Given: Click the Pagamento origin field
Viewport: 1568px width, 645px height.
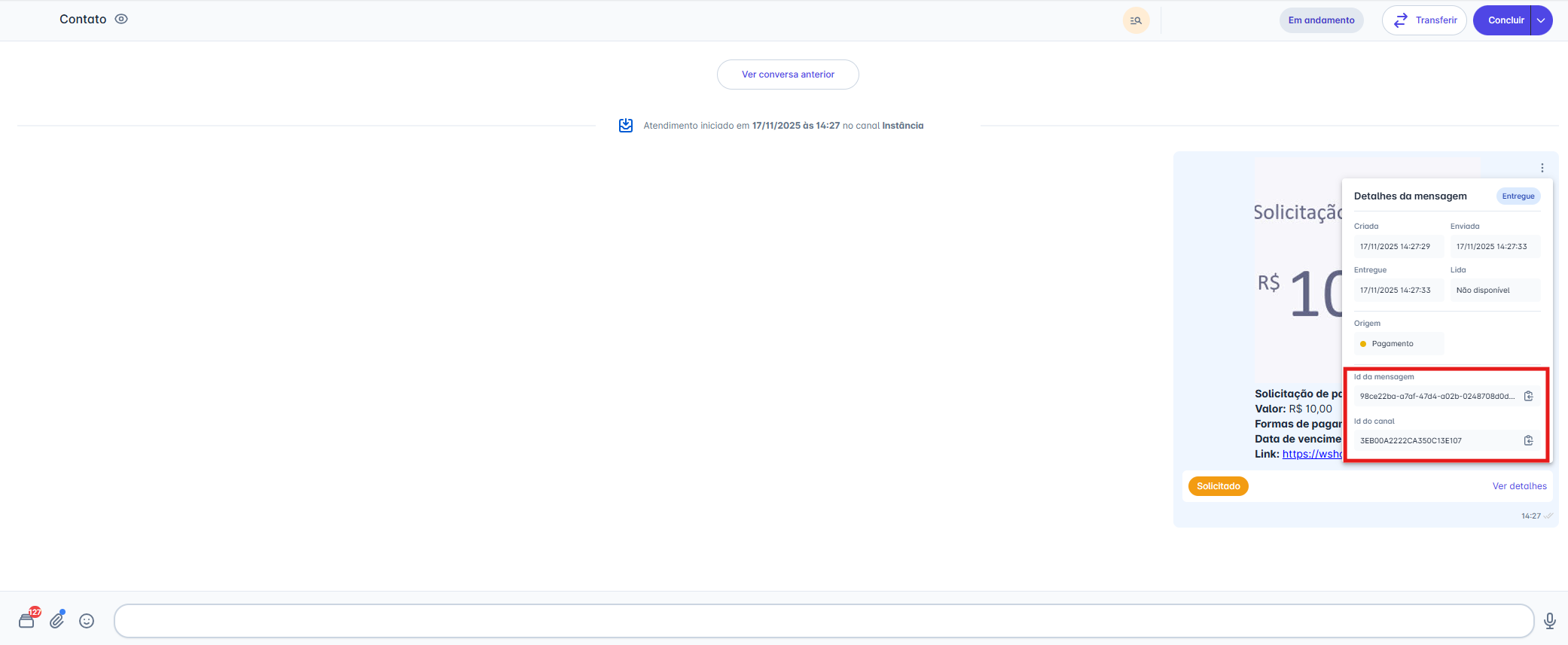Looking at the screenshot, I should click(1398, 344).
